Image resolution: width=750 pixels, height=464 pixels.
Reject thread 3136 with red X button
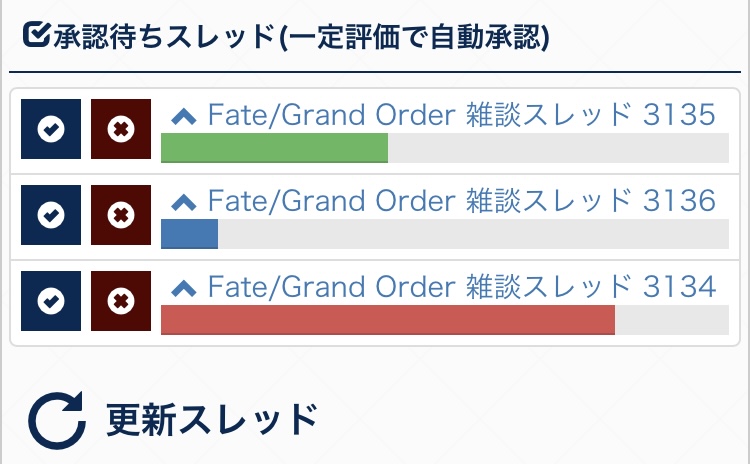pos(121,215)
